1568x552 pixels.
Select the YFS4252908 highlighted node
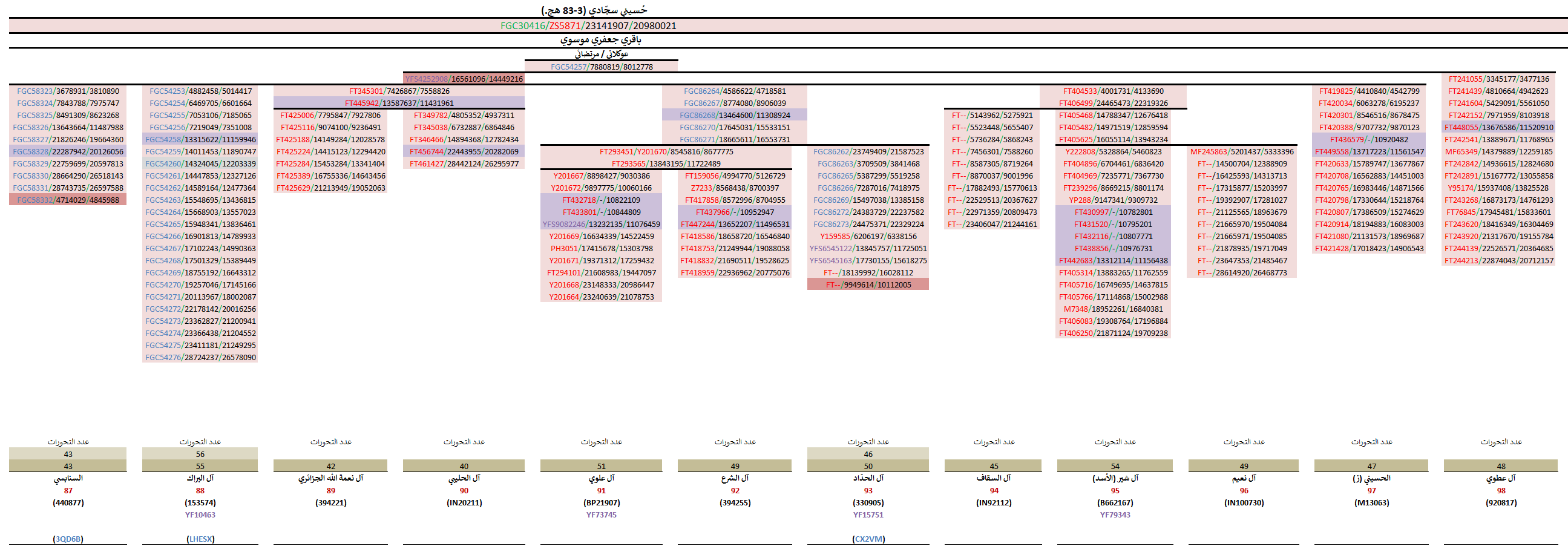[464, 79]
